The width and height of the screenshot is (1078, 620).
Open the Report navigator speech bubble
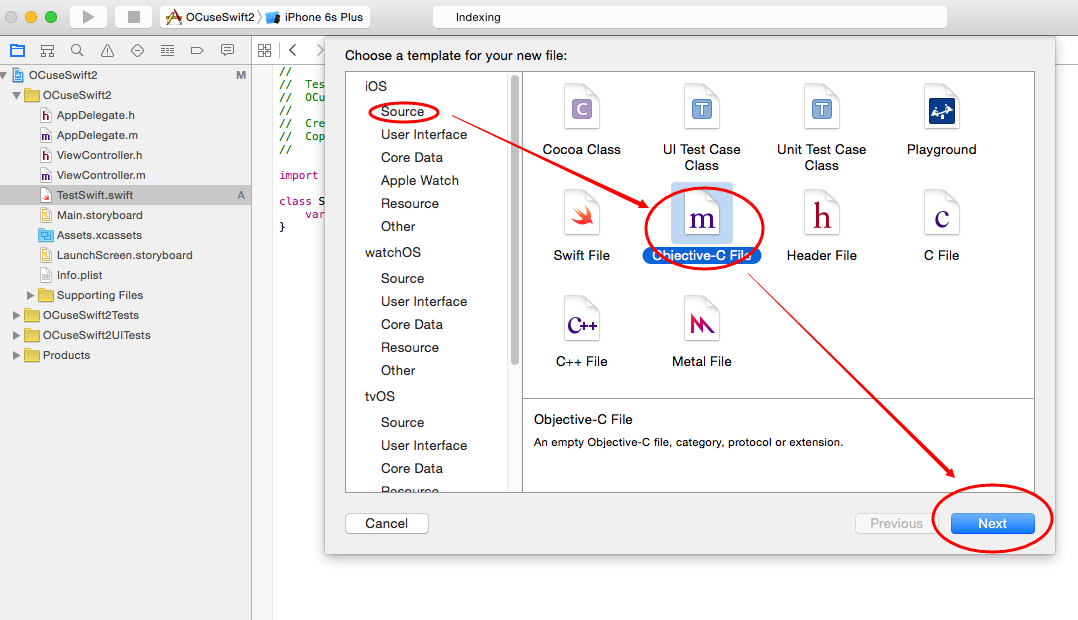coord(227,50)
